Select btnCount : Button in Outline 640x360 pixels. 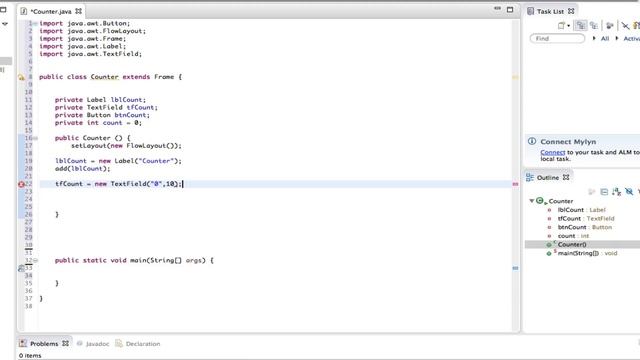(x=584, y=227)
